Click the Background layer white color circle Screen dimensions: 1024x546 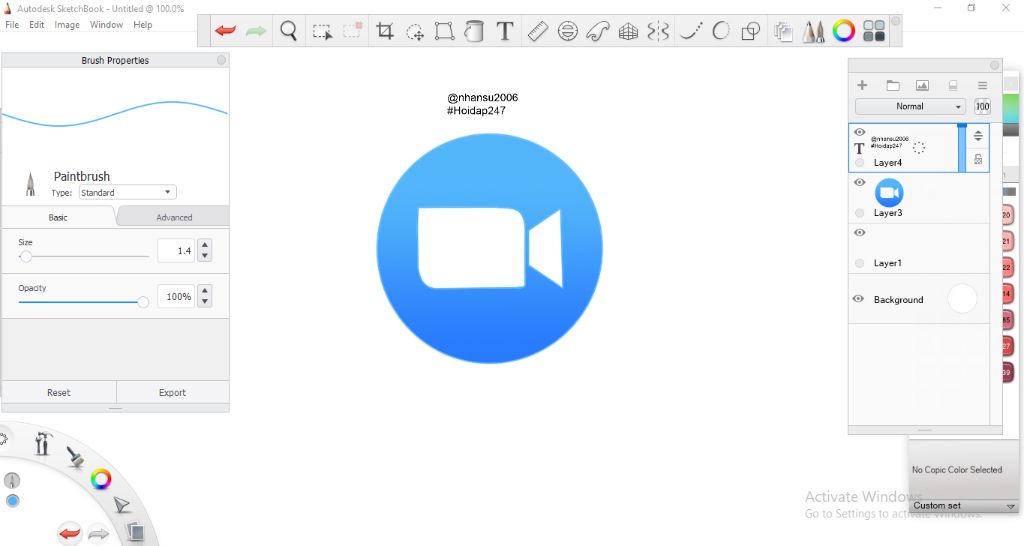(x=961, y=299)
